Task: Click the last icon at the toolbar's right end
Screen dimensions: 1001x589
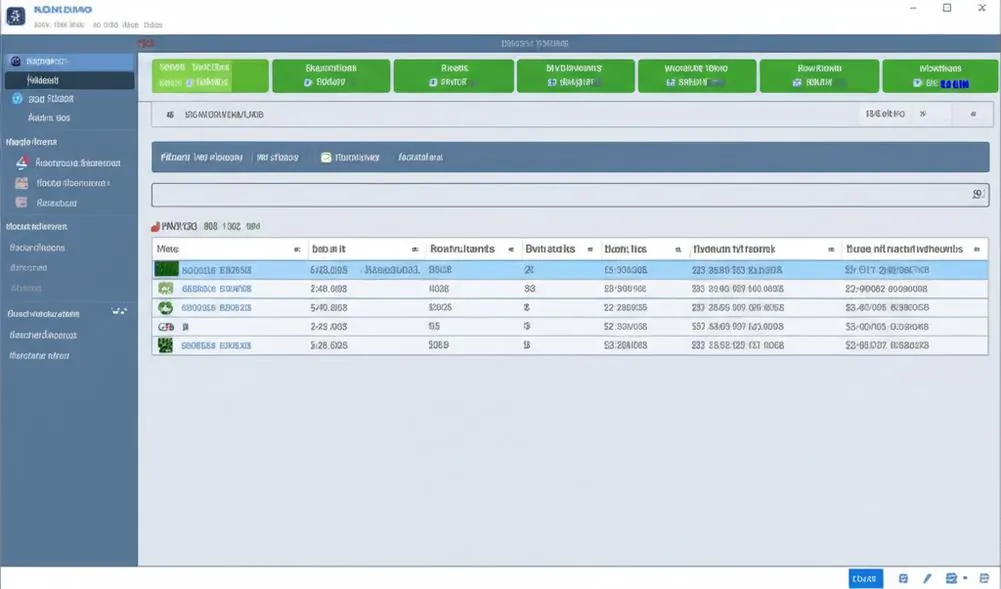Action: point(973,114)
